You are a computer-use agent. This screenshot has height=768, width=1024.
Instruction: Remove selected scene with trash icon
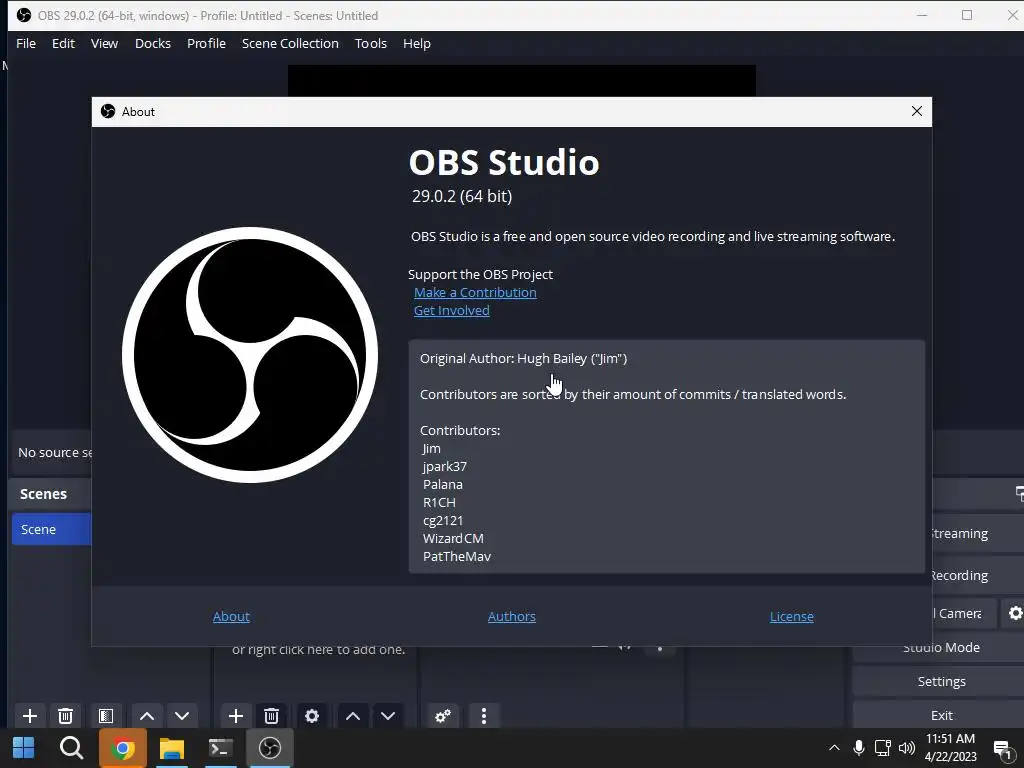click(65, 716)
